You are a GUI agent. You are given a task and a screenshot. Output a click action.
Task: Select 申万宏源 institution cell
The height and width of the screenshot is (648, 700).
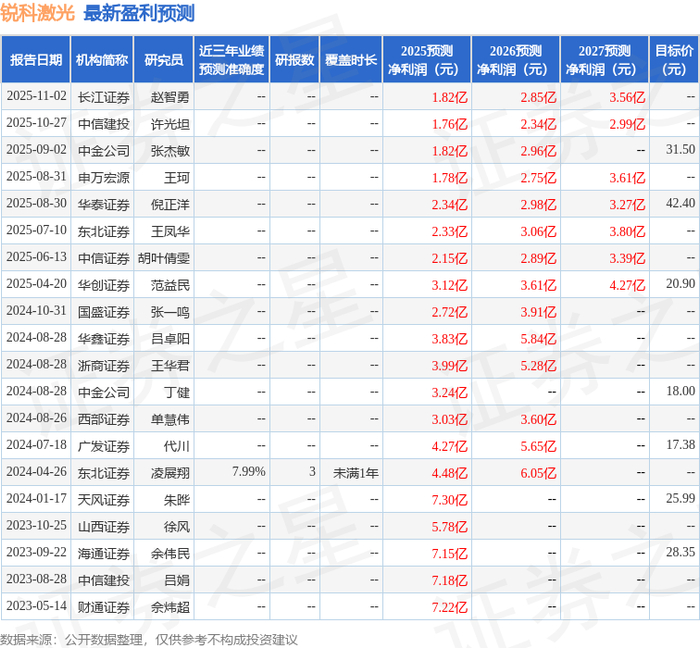[x=104, y=178]
